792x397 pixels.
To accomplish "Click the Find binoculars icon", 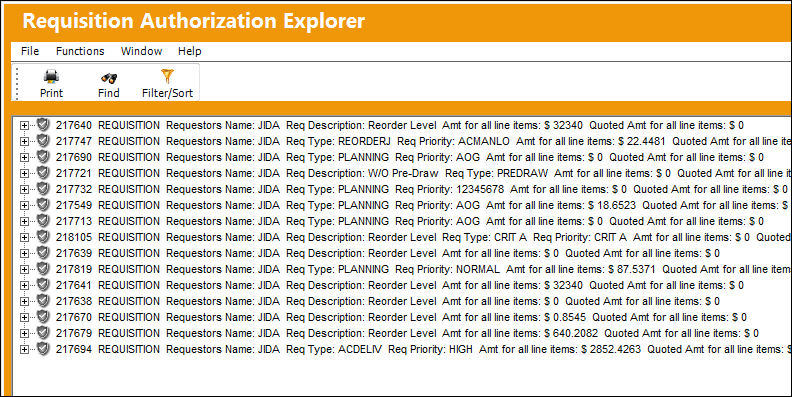I will (x=109, y=77).
